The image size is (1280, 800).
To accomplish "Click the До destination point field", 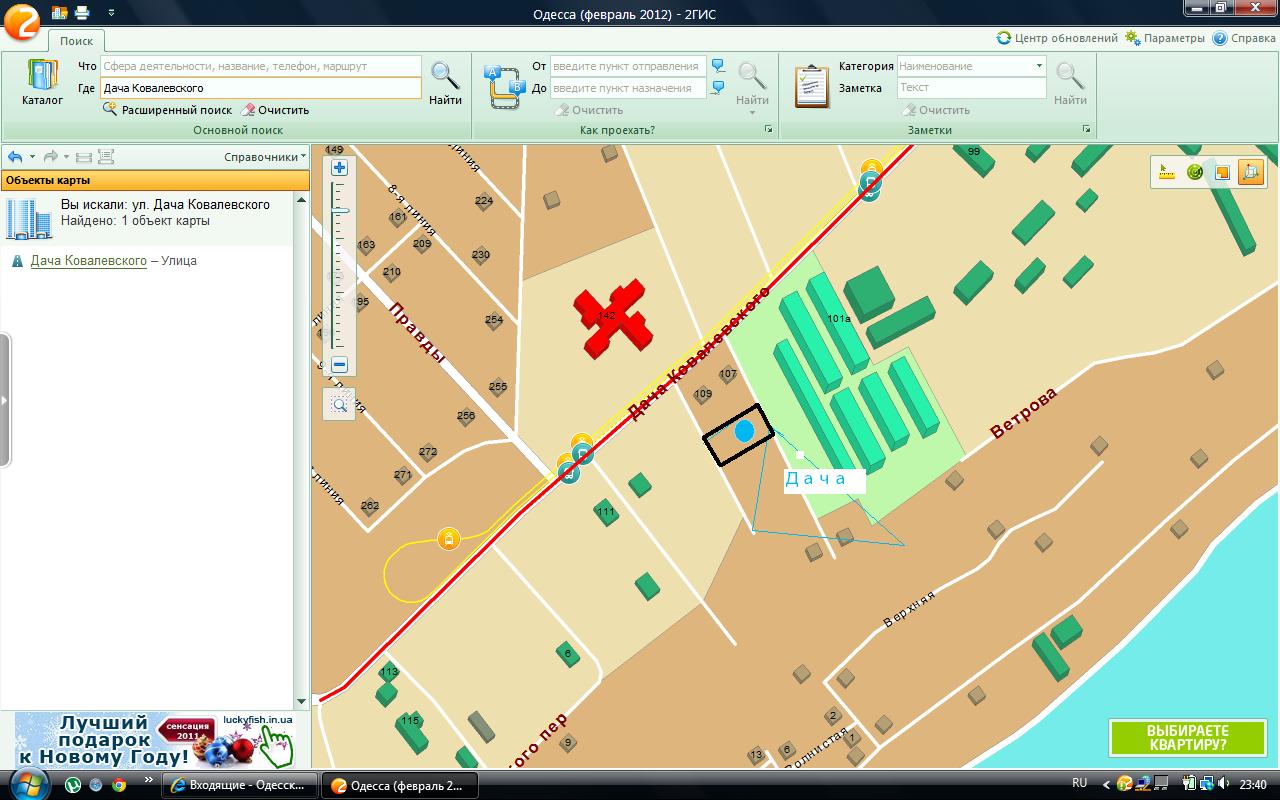I will click(628, 88).
